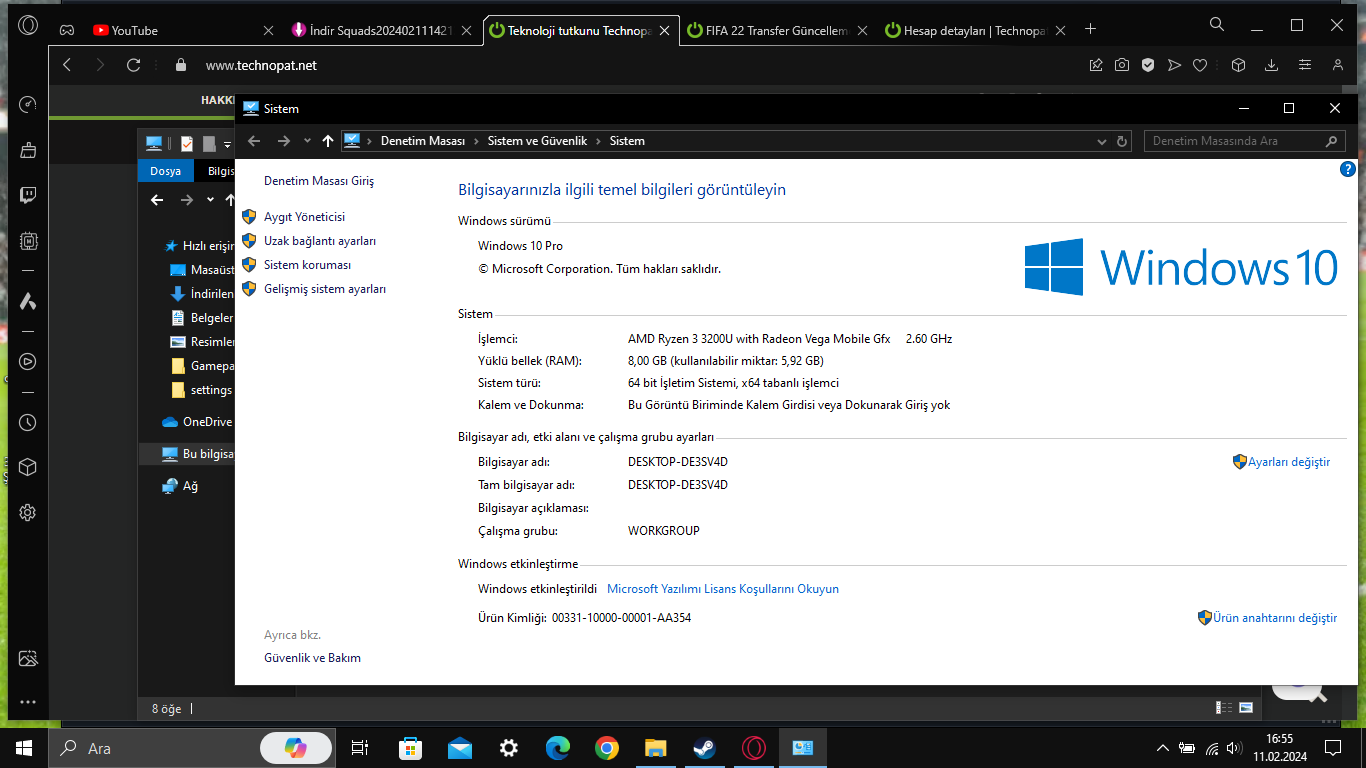The height and width of the screenshot is (768, 1366).
Task: Go to Denetim Masası Giriş
Action: point(319,181)
